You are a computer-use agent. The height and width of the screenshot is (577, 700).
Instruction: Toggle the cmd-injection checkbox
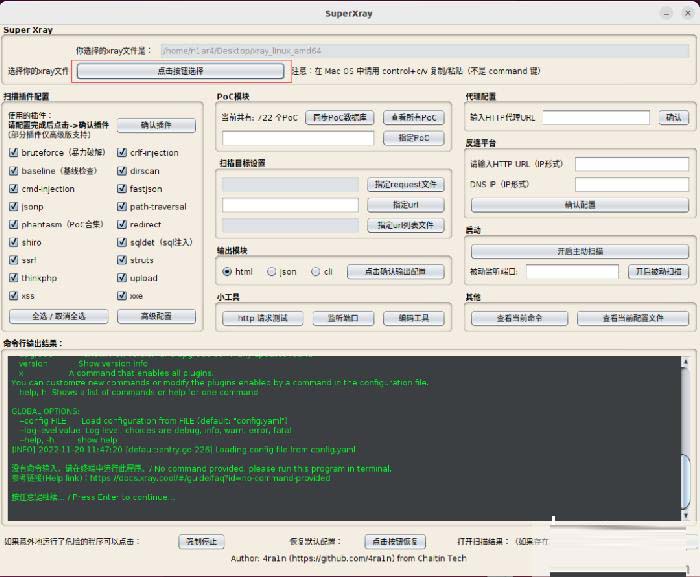(x=13, y=188)
